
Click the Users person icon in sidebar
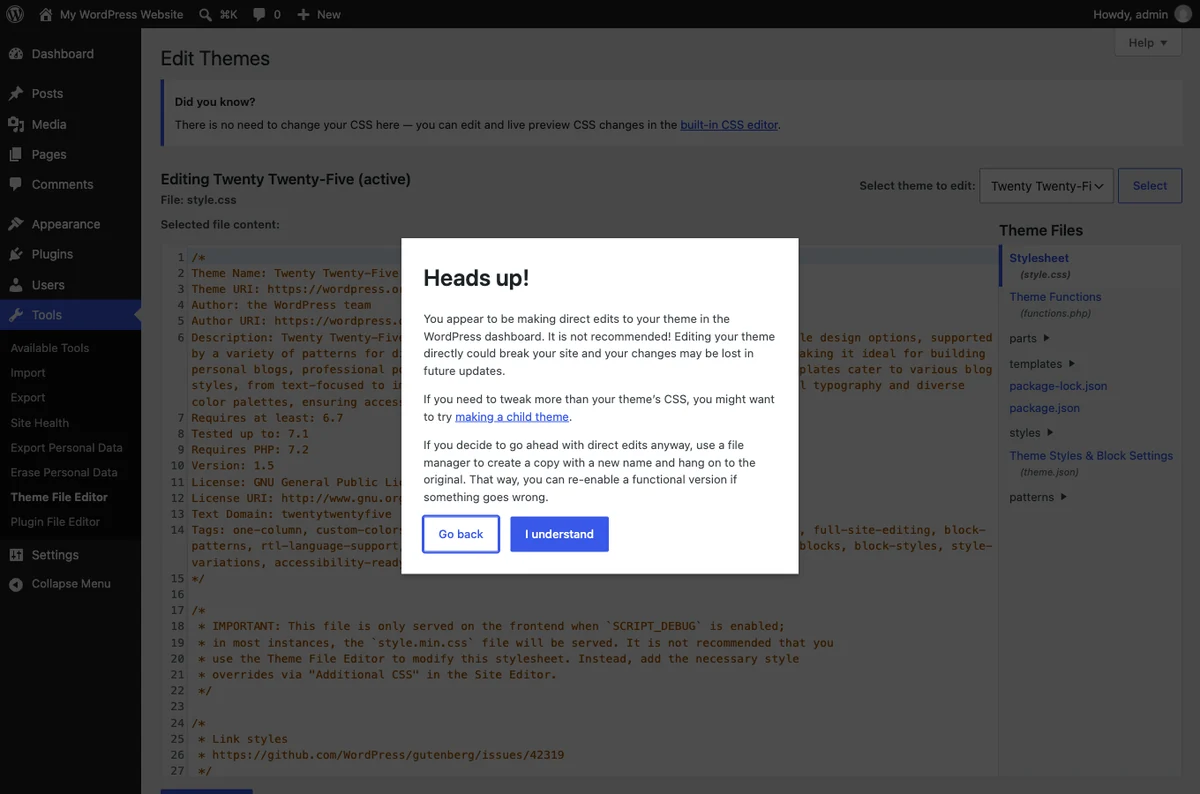(16, 284)
